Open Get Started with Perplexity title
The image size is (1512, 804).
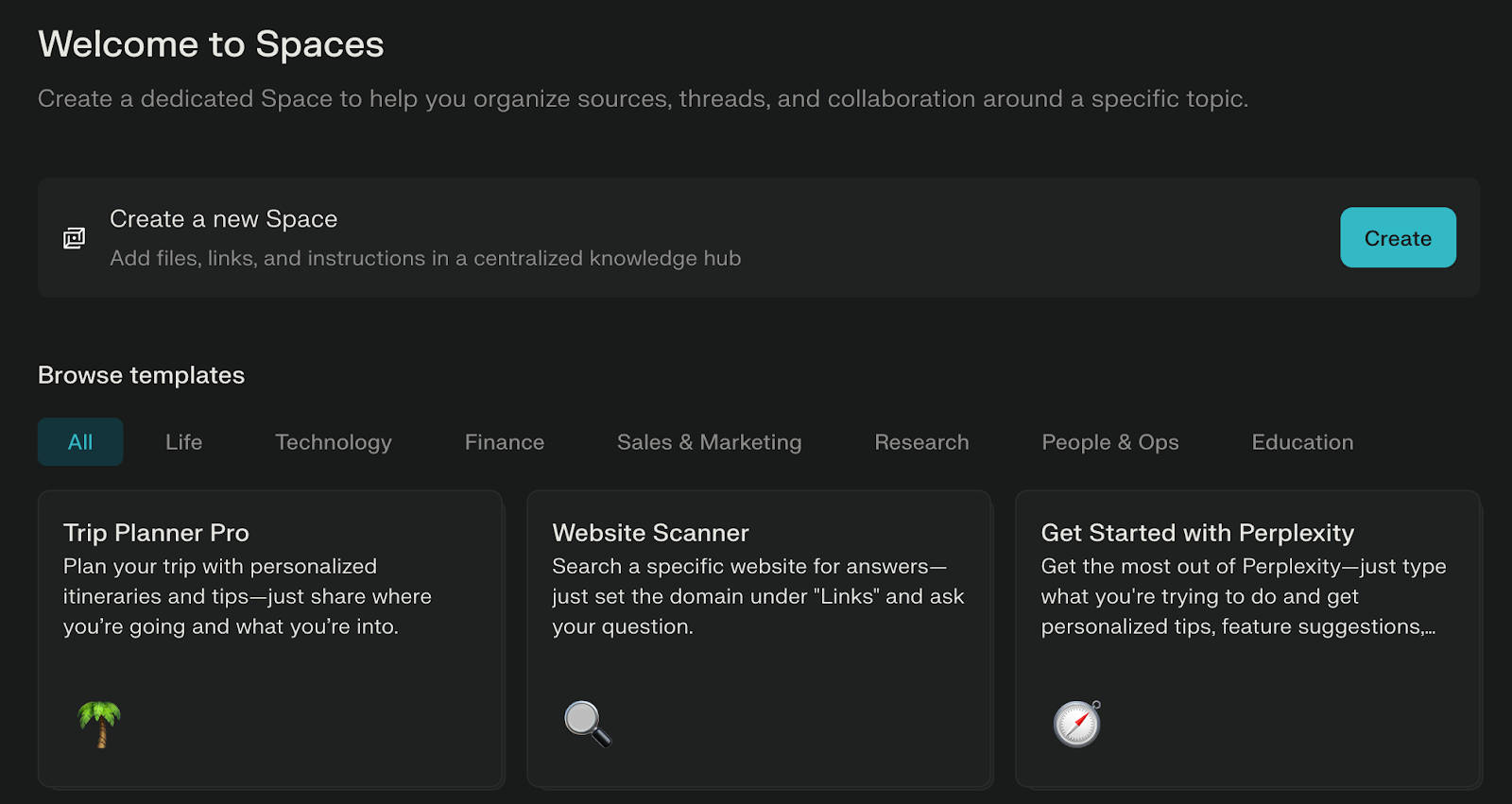[x=1197, y=533]
